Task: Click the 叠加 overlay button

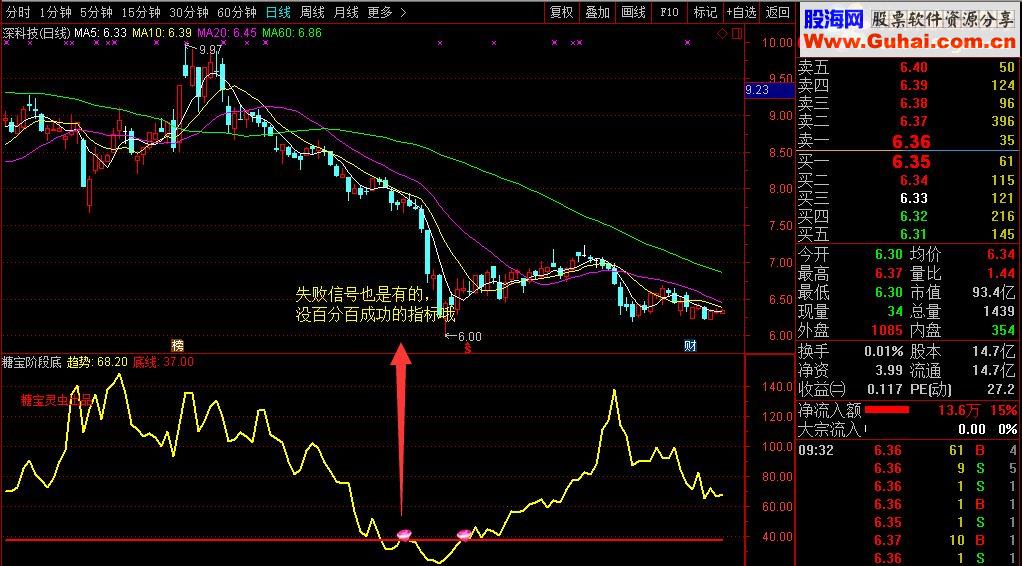Action: point(597,12)
